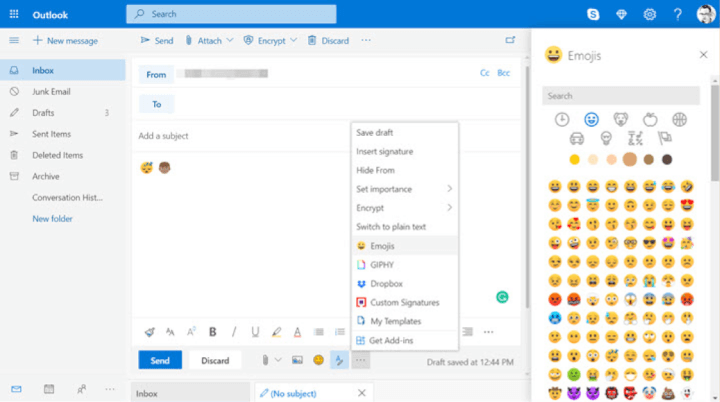
Task: Click New message
Action: coord(65,40)
